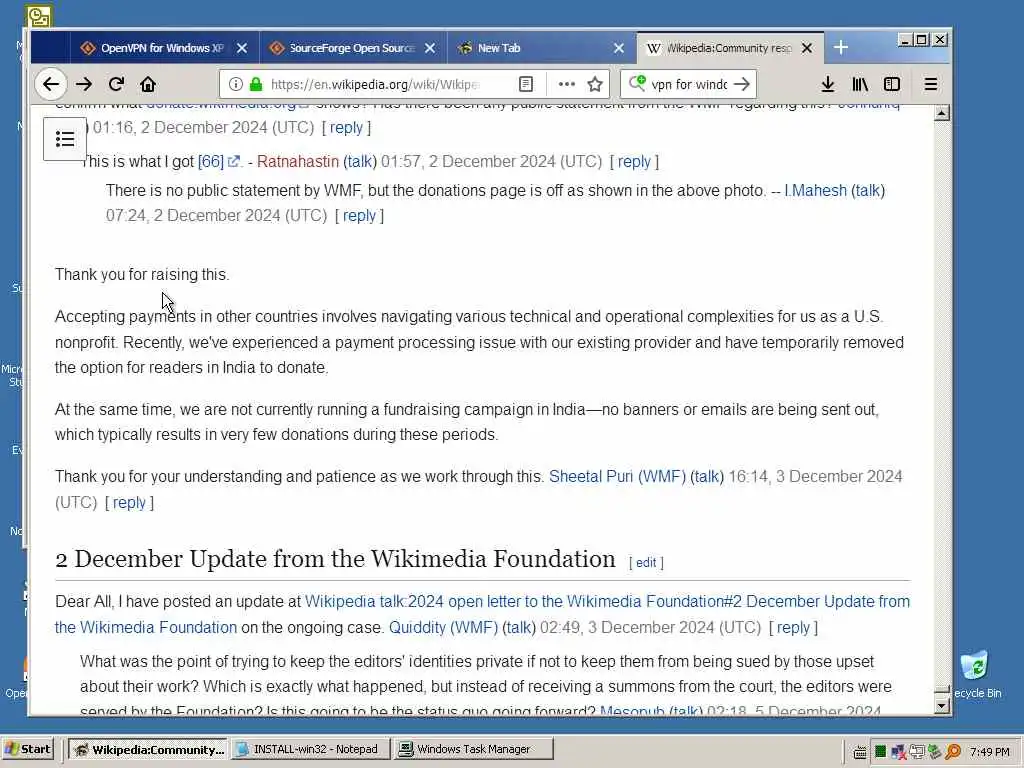Open I.Mahesh's talk page
This screenshot has width=1024, height=768.
point(868,191)
